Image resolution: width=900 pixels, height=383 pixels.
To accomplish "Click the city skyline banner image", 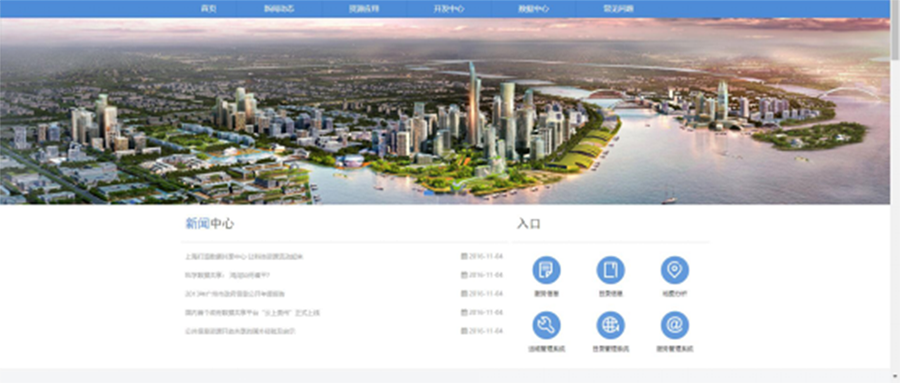I will coord(445,111).
